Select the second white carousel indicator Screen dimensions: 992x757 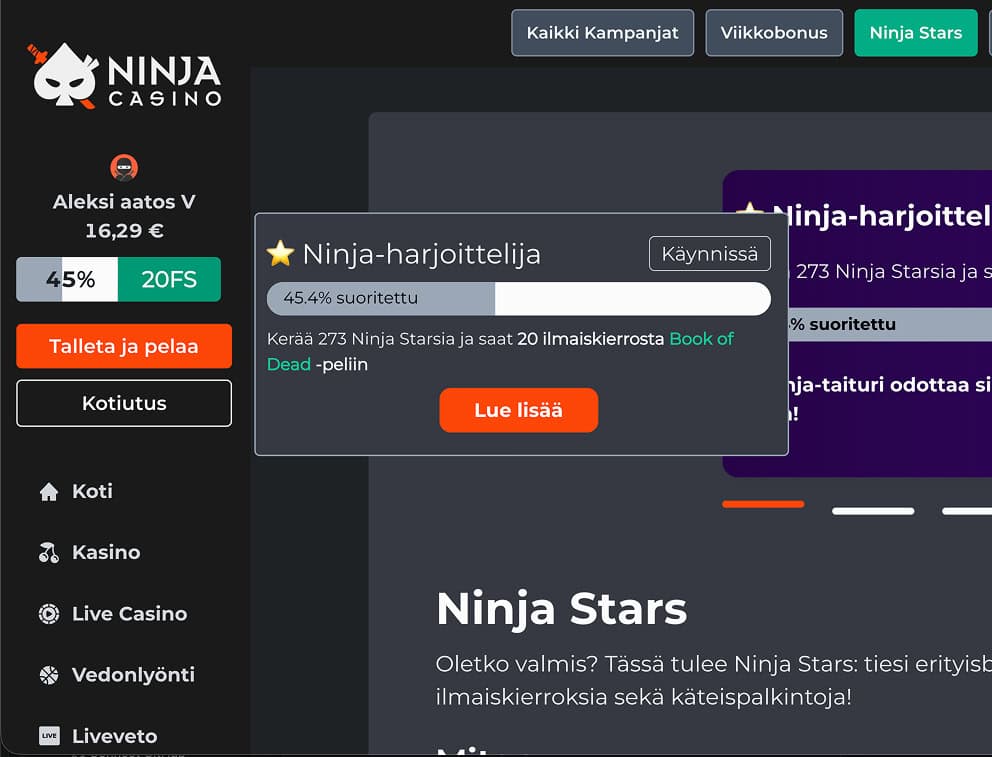click(873, 511)
